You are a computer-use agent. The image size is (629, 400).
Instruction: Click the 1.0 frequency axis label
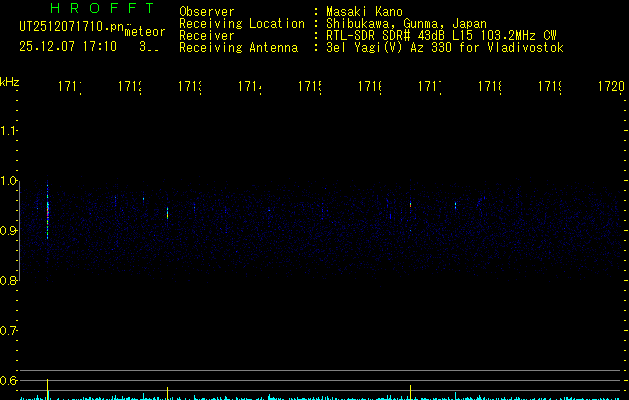point(8,181)
